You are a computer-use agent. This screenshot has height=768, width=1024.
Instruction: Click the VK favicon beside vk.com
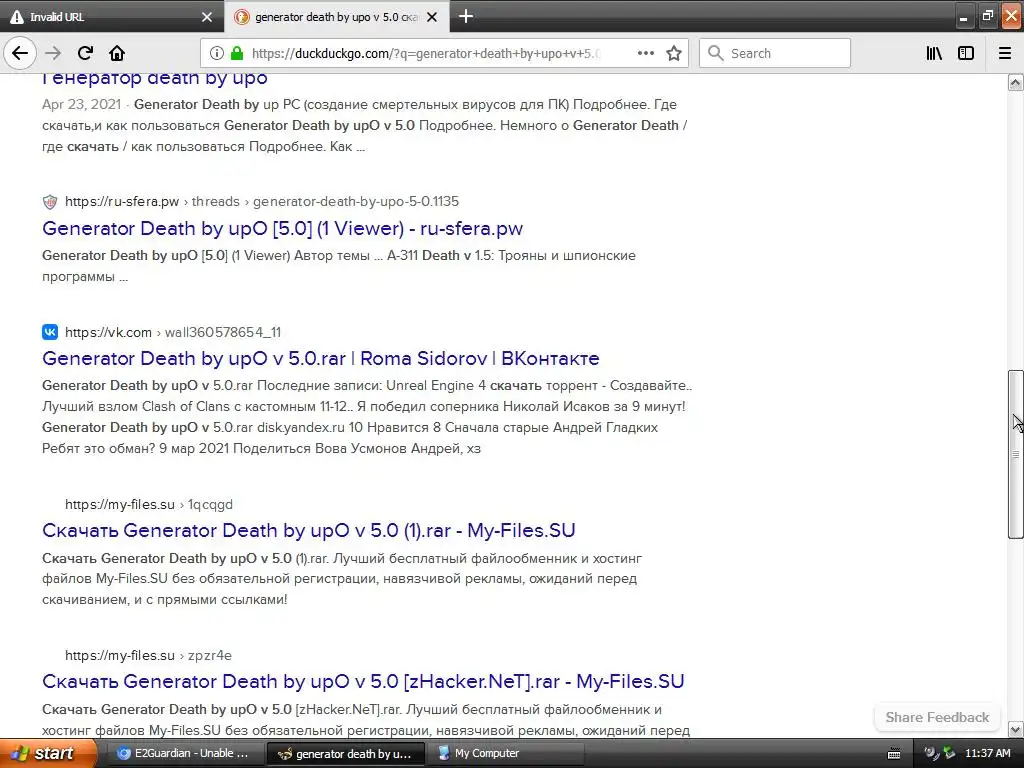50,332
